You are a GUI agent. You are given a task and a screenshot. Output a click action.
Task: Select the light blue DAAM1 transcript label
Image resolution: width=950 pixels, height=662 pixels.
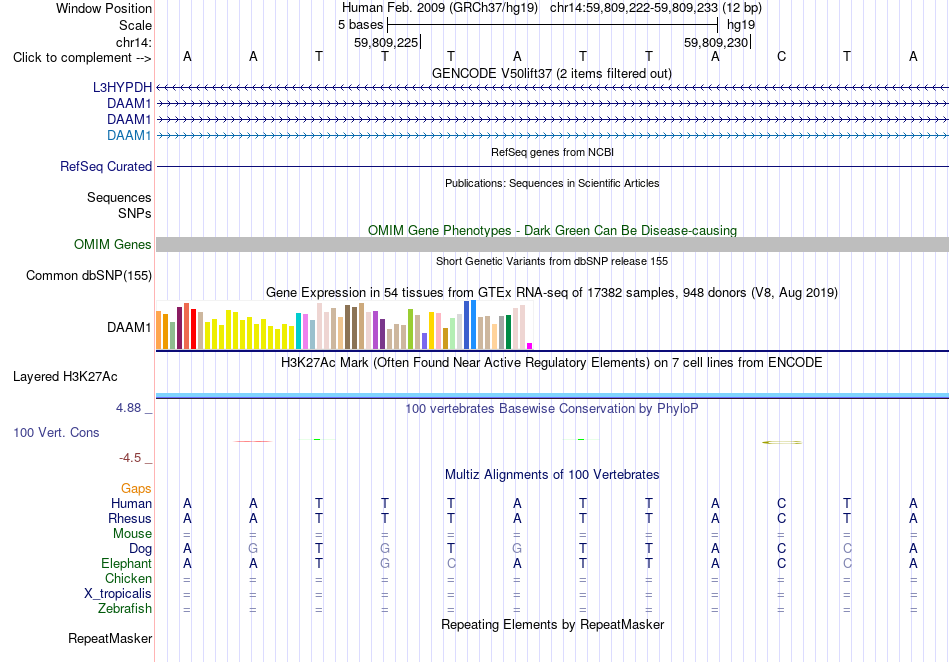pos(129,135)
